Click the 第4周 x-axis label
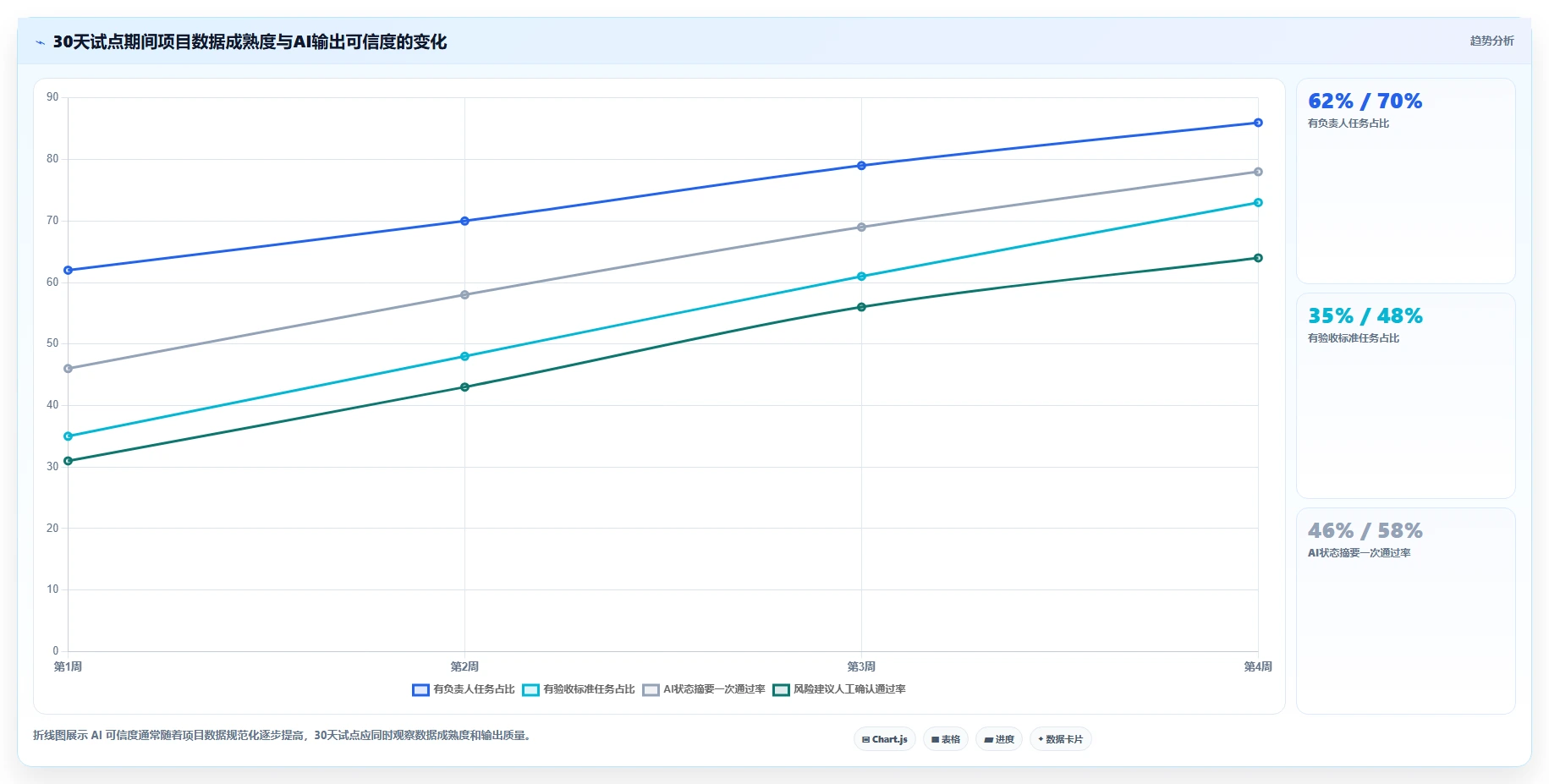 (1258, 666)
